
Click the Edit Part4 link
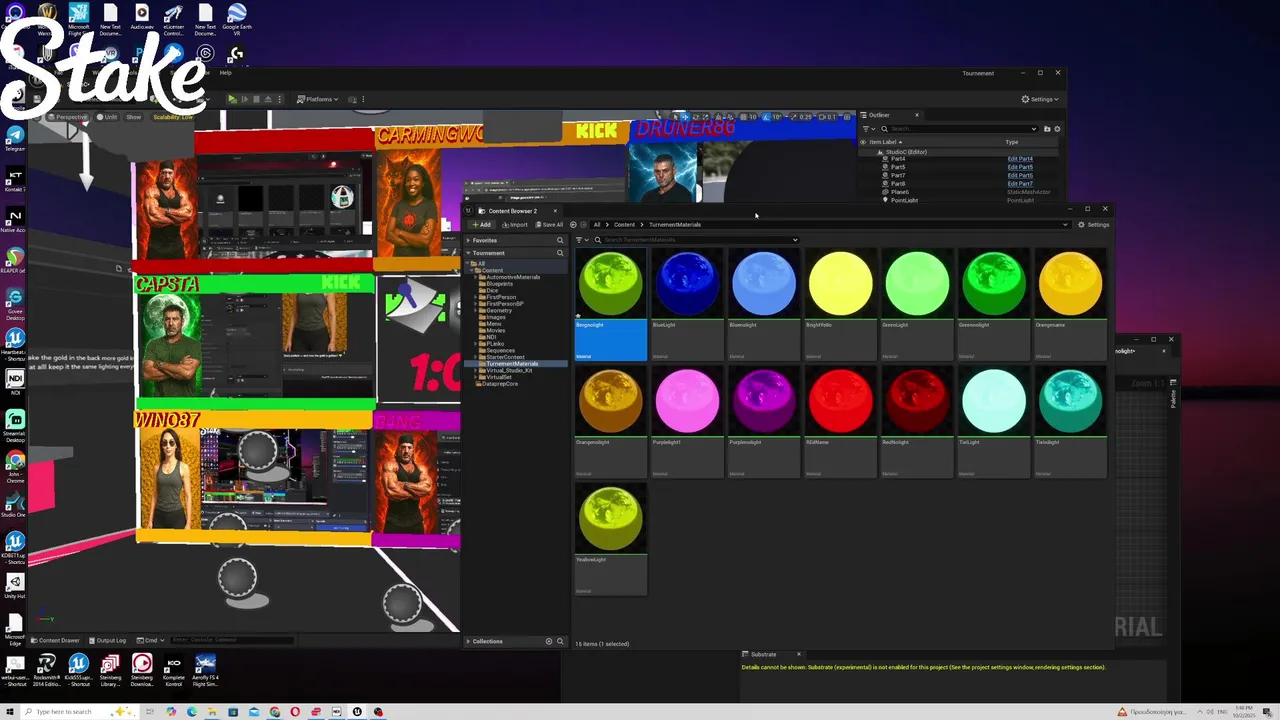[1020, 159]
